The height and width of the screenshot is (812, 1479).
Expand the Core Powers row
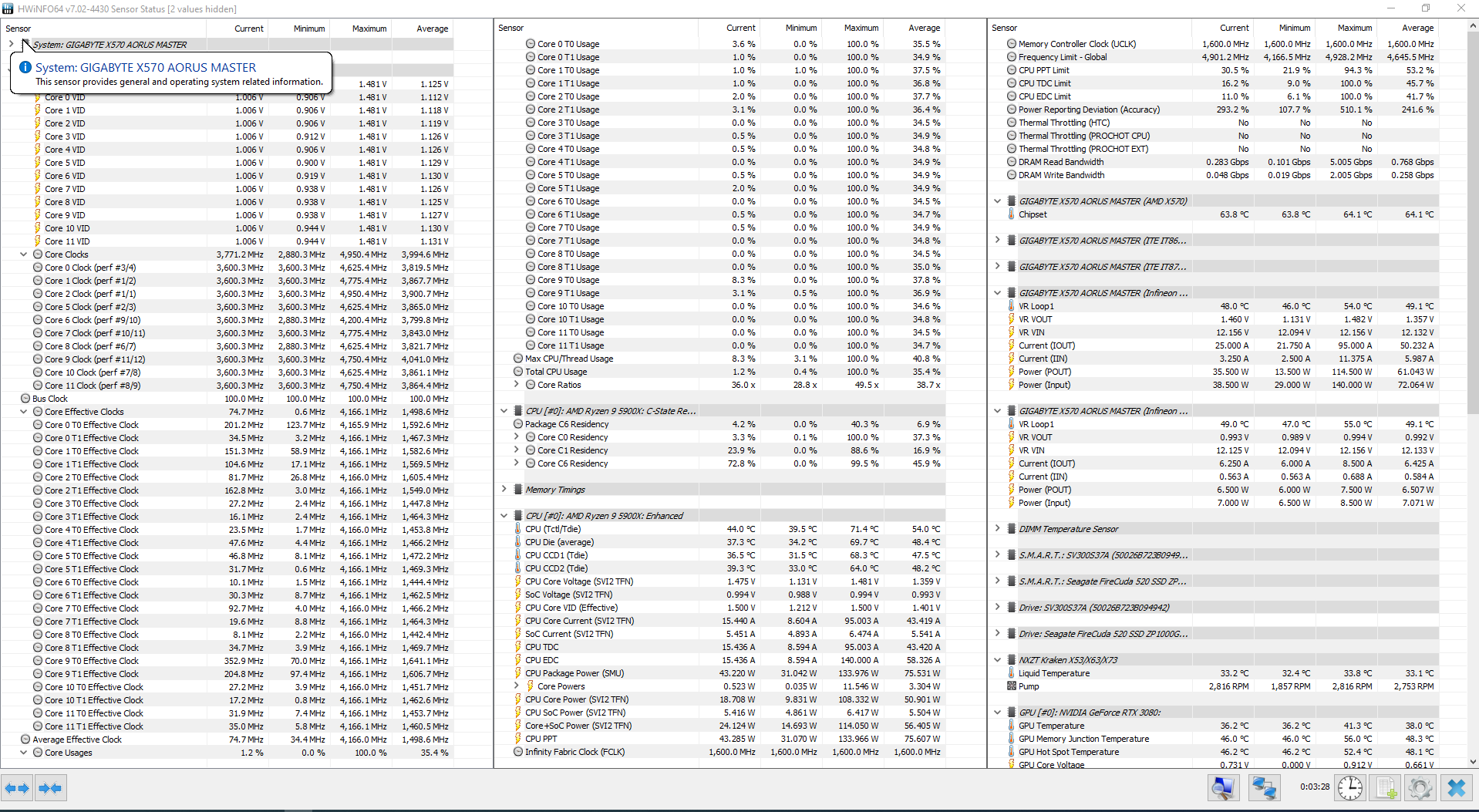(x=517, y=686)
